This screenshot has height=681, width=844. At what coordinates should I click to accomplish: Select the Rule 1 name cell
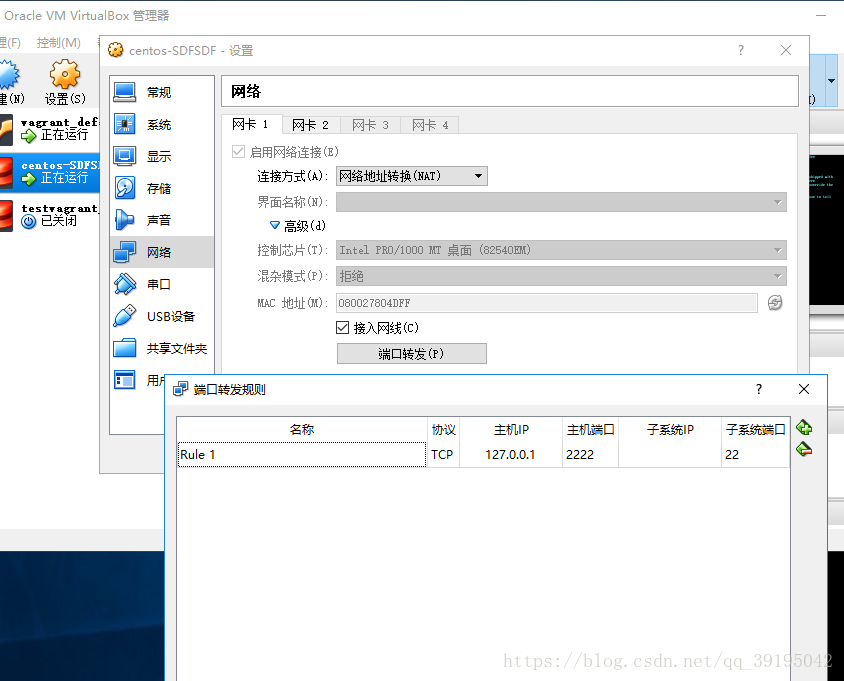click(302, 454)
